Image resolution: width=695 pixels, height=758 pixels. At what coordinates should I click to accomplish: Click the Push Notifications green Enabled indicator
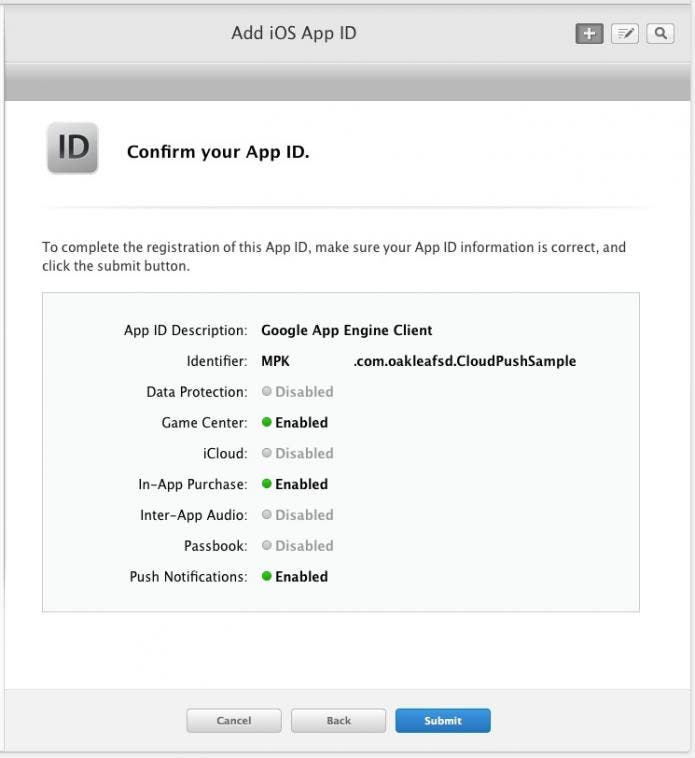point(266,576)
